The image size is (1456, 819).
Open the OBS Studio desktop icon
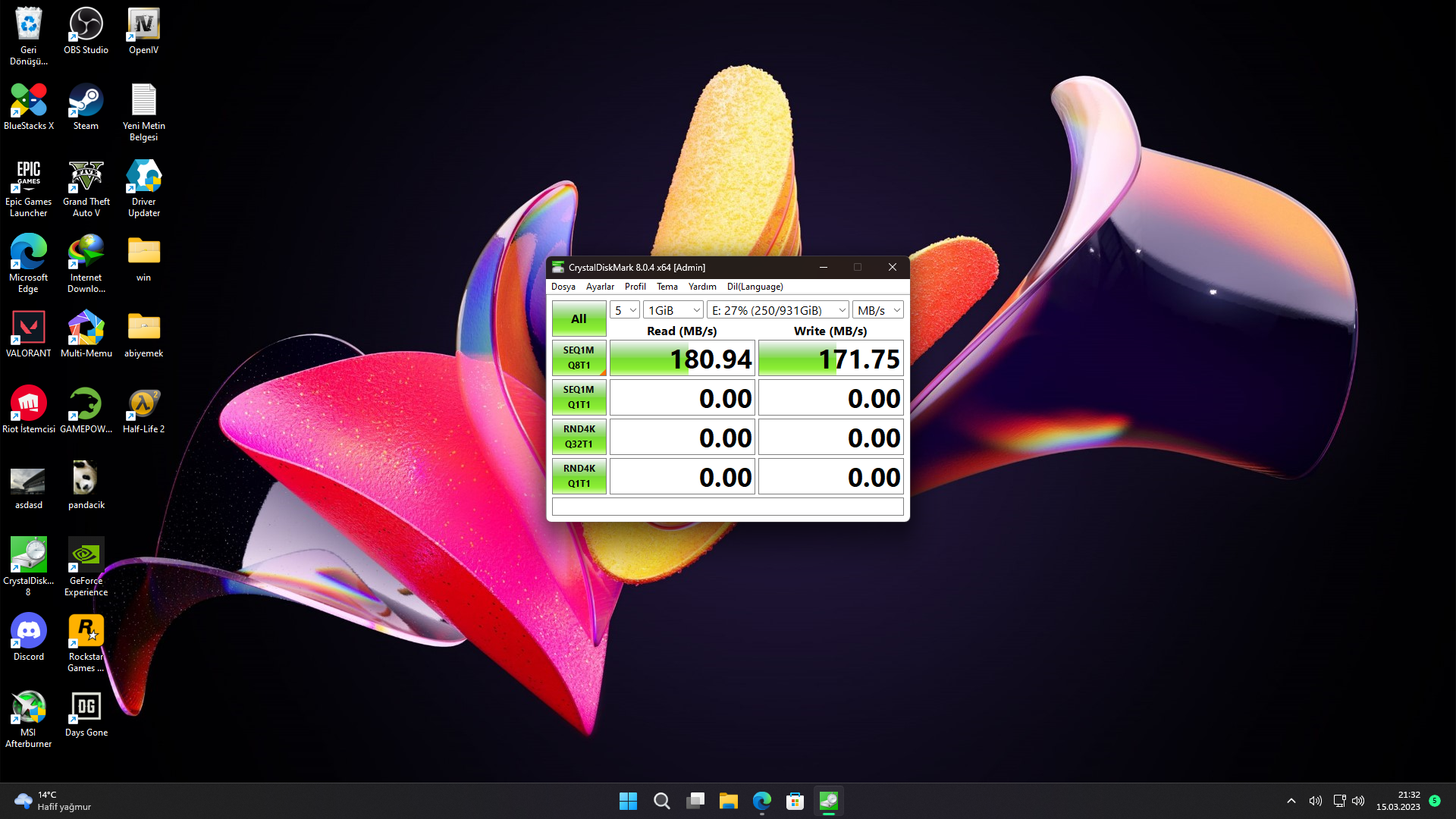(x=86, y=27)
